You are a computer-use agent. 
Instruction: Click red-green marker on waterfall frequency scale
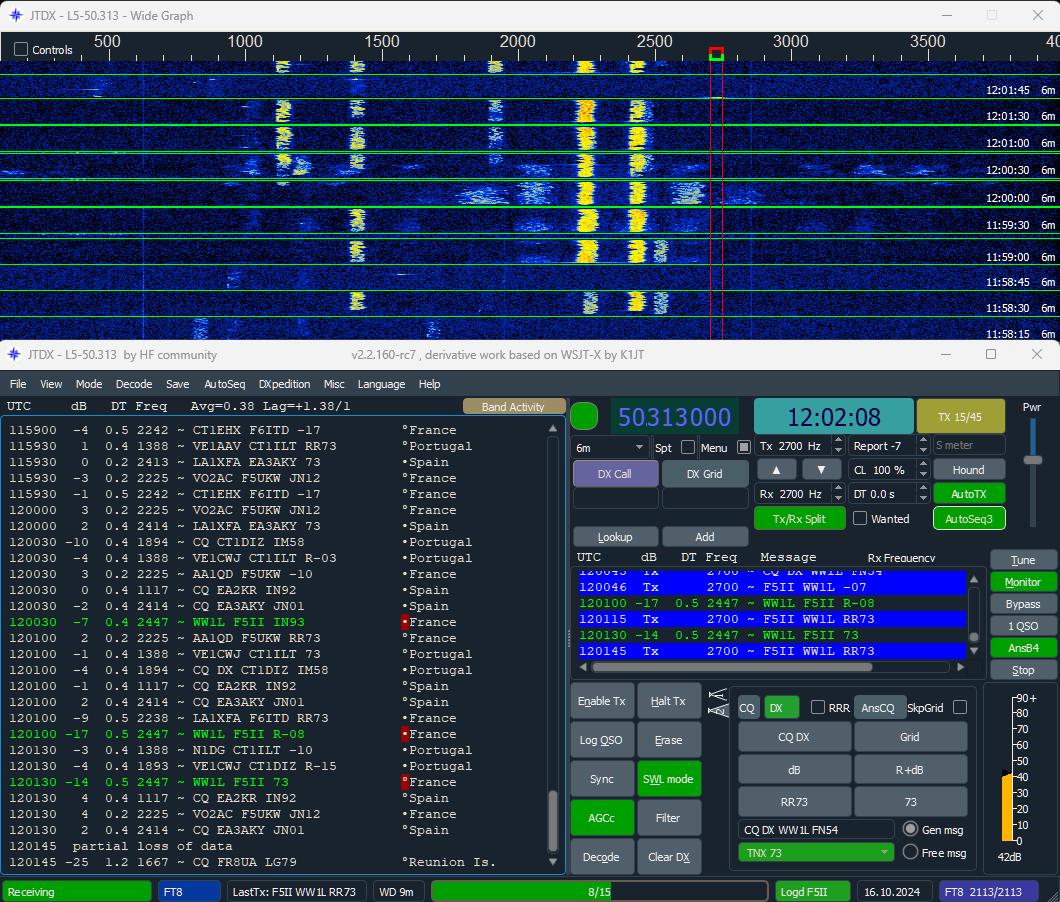coord(717,54)
